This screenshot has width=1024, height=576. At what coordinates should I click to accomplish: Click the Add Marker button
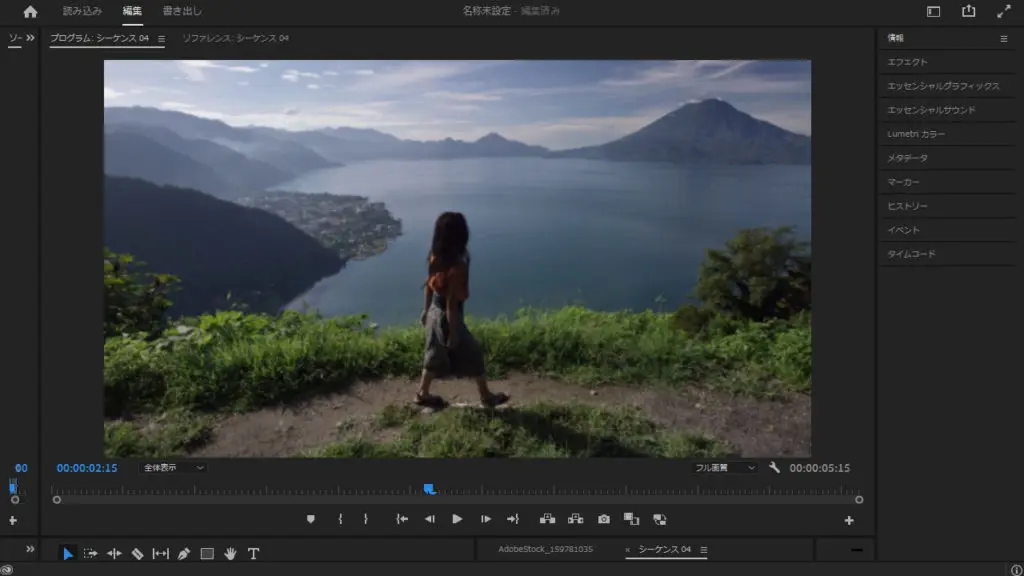[x=311, y=519]
